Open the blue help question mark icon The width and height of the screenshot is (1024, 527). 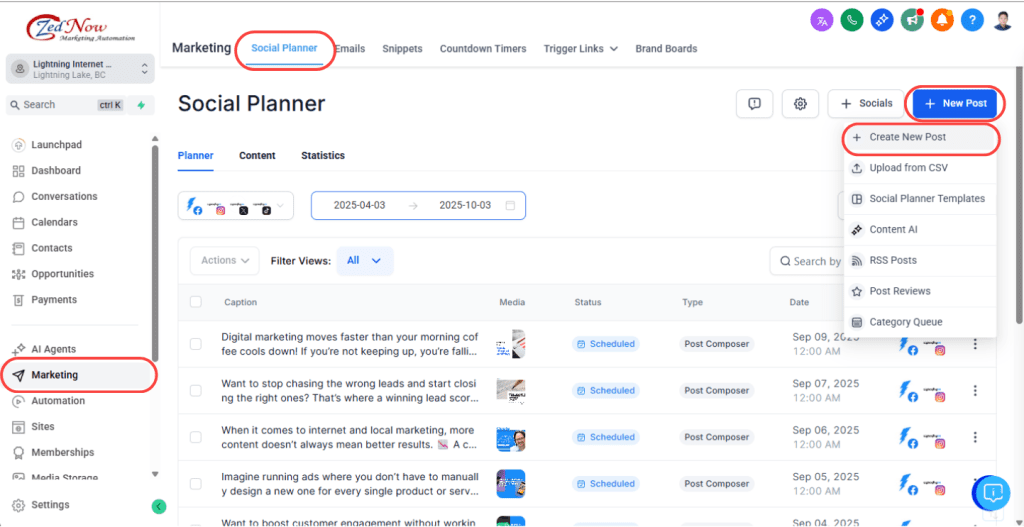pos(972,20)
